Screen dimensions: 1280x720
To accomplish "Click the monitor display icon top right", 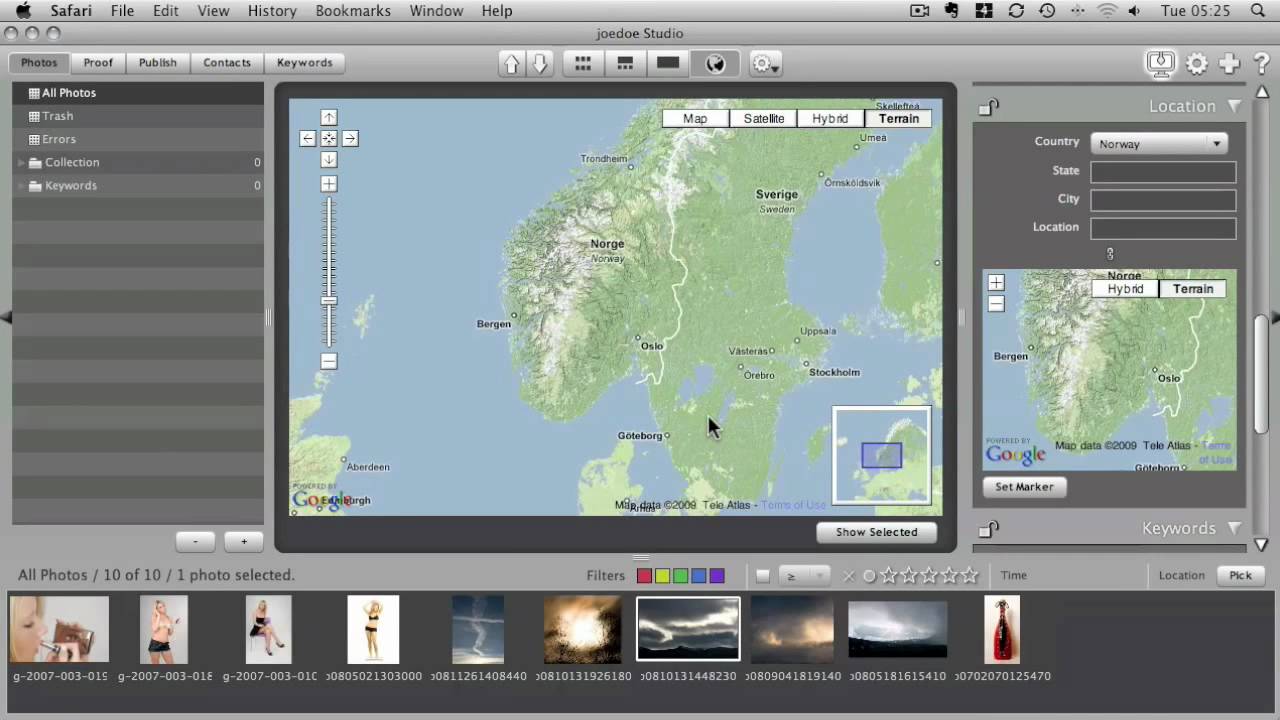I will pos(1161,63).
